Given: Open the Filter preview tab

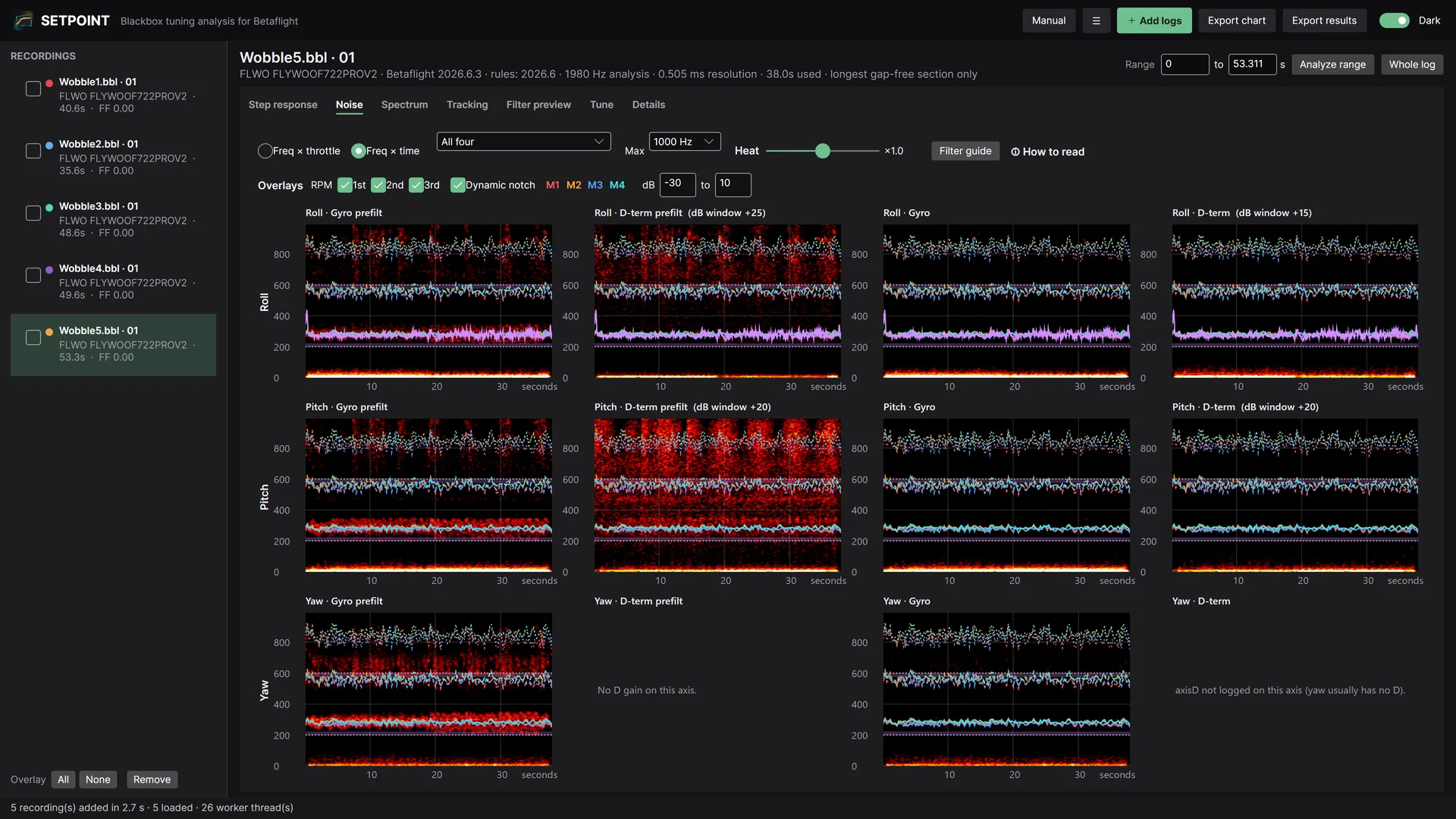Looking at the screenshot, I should [538, 105].
